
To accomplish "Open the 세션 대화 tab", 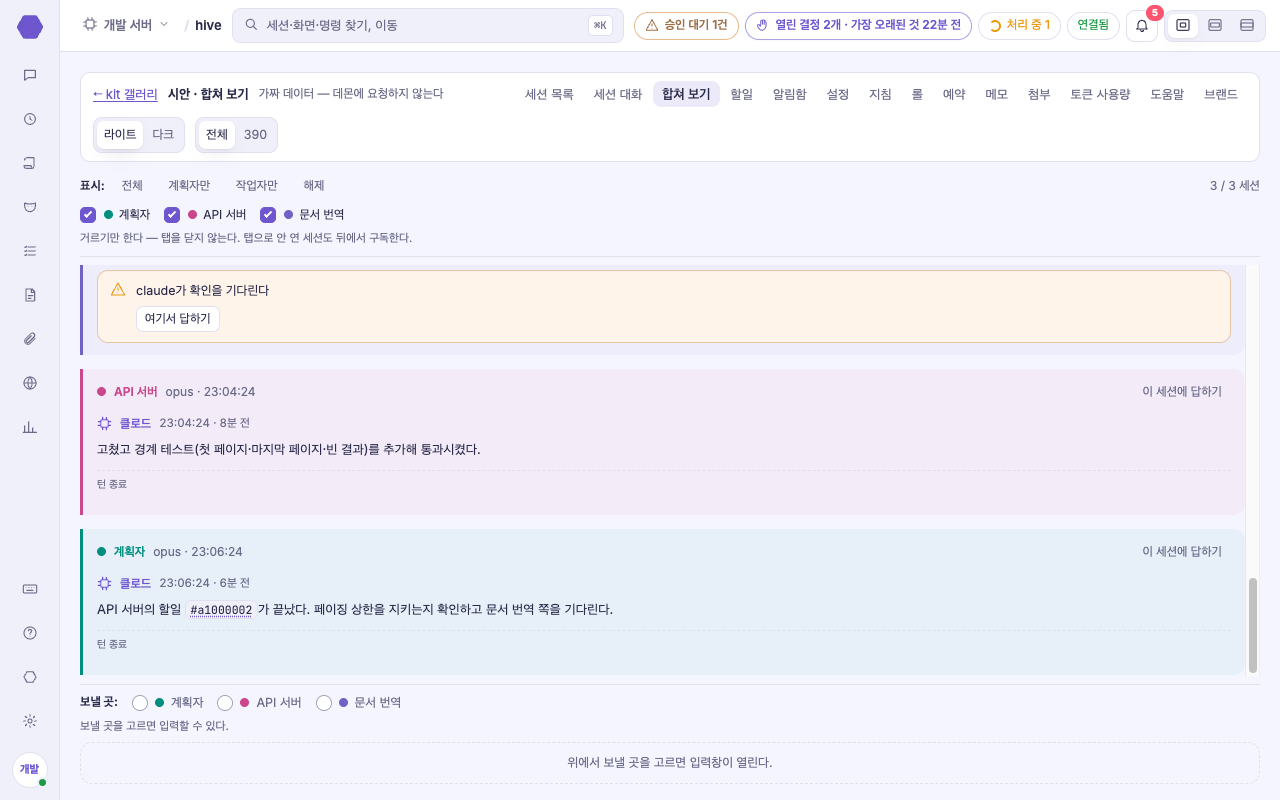I will pos(618,94).
